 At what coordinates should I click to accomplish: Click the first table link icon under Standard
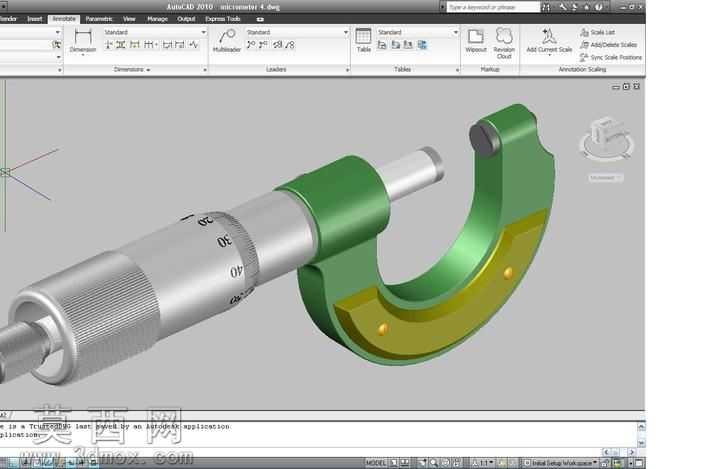382,44
